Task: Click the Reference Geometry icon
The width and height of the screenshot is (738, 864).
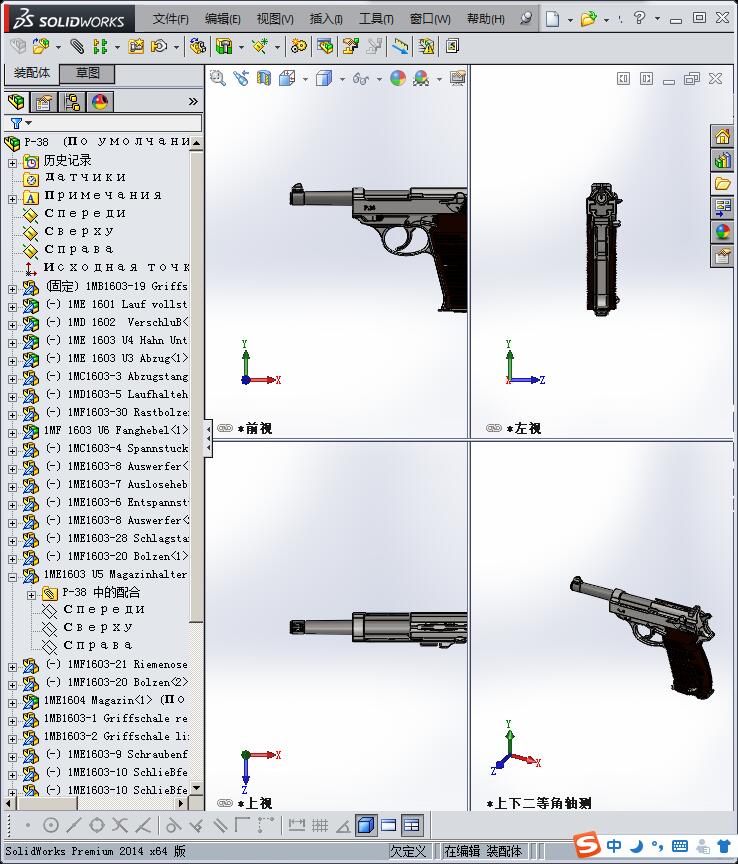Action: click(x=260, y=46)
